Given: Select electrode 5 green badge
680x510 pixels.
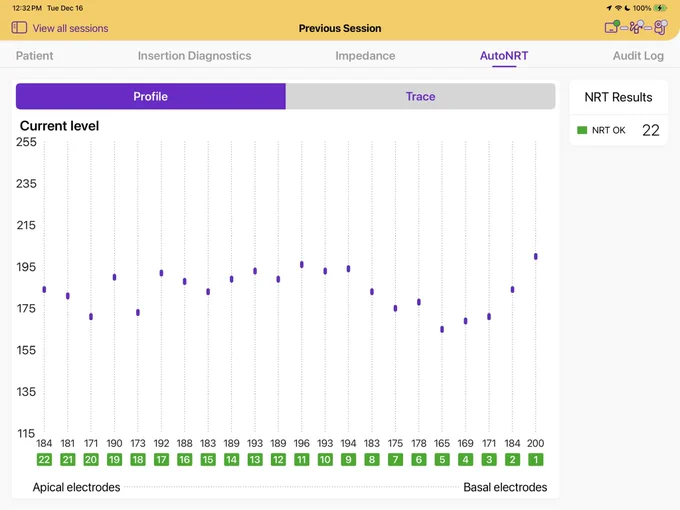Looking at the screenshot, I should click(x=442, y=459).
